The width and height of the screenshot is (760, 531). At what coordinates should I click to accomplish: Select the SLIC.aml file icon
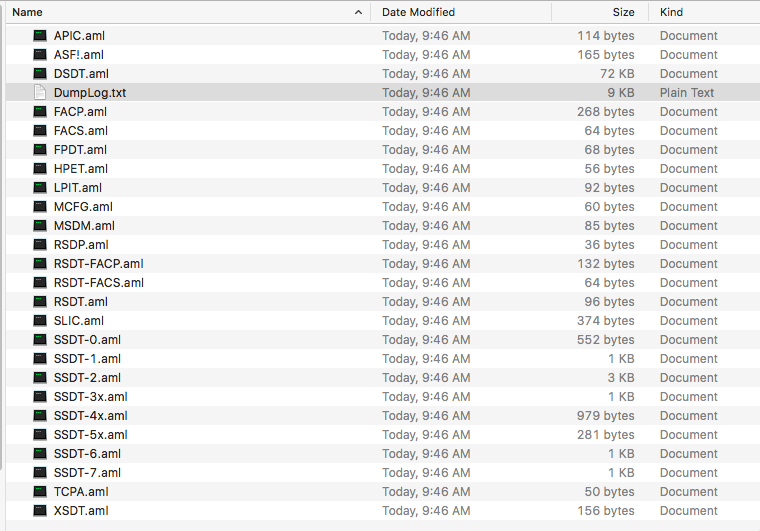coord(40,321)
